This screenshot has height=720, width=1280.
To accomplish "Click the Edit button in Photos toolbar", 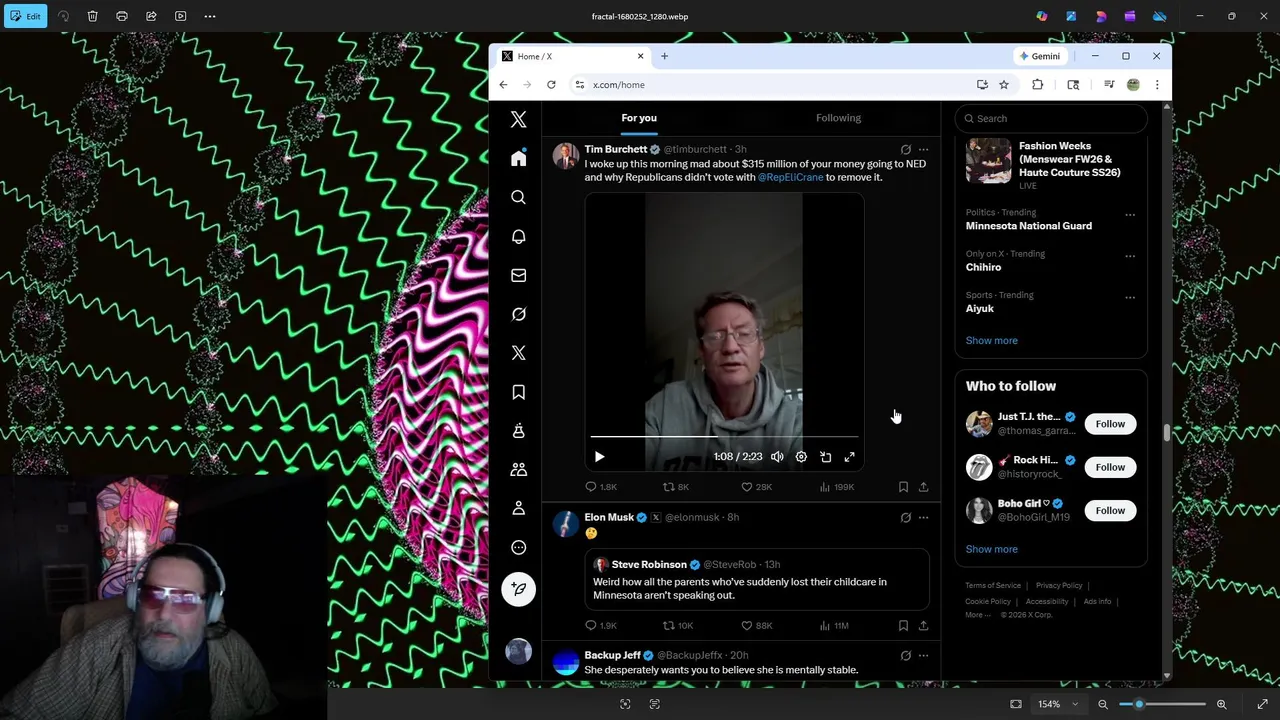I will [x=24, y=16].
